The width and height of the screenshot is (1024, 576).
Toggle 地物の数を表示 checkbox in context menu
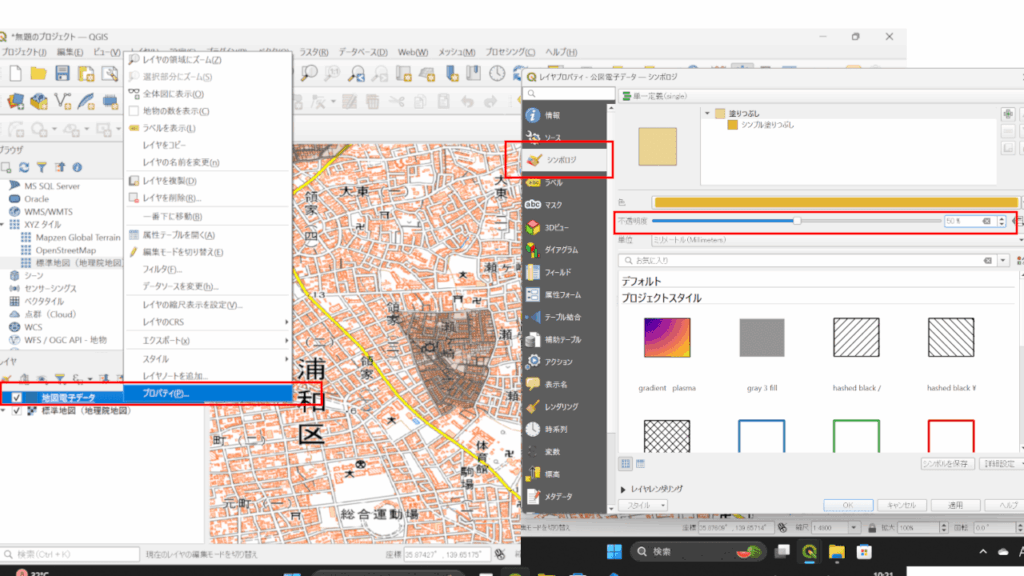(x=134, y=111)
